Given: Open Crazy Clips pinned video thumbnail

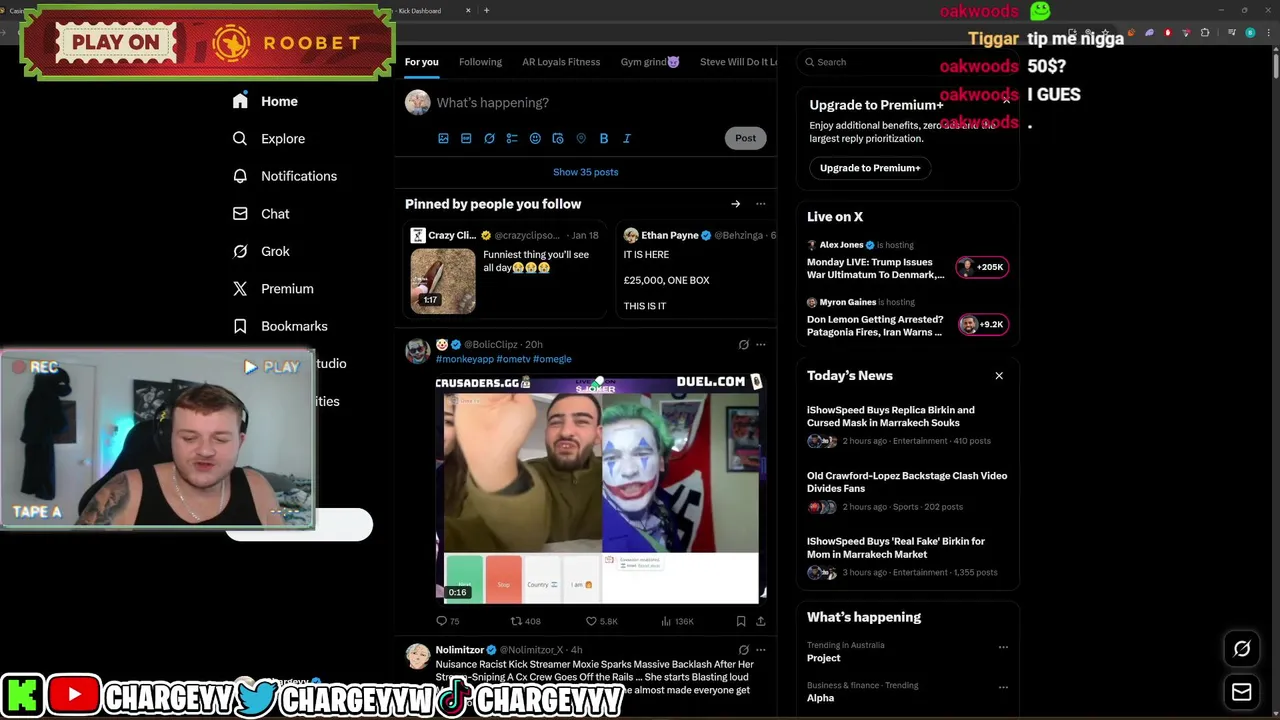Looking at the screenshot, I should 443,280.
